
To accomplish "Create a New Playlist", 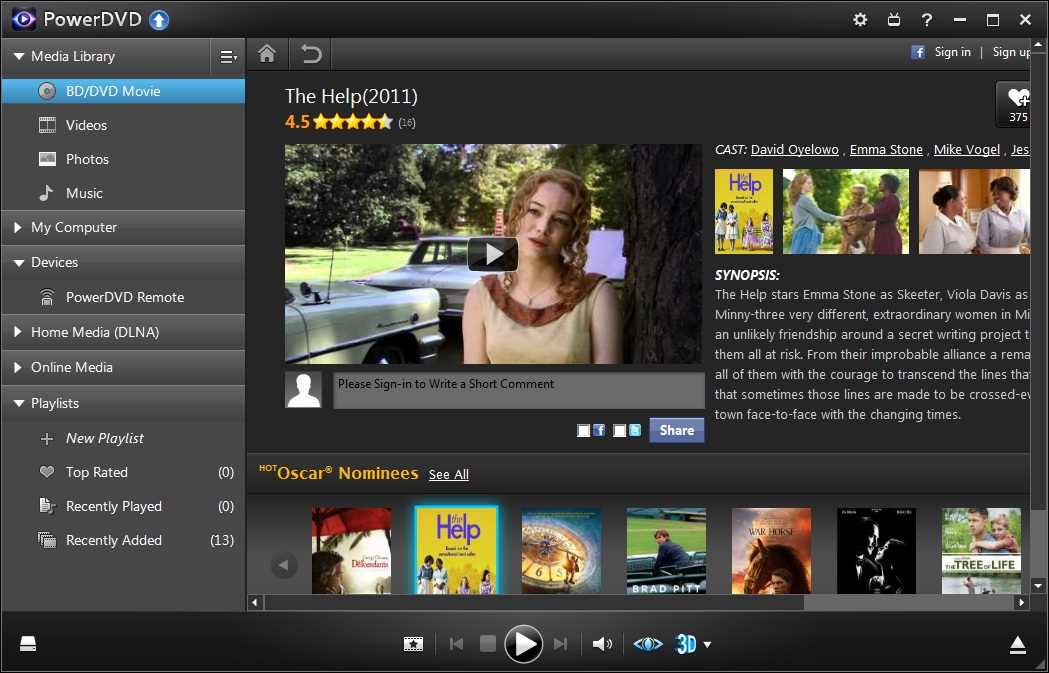I will point(123,438).
